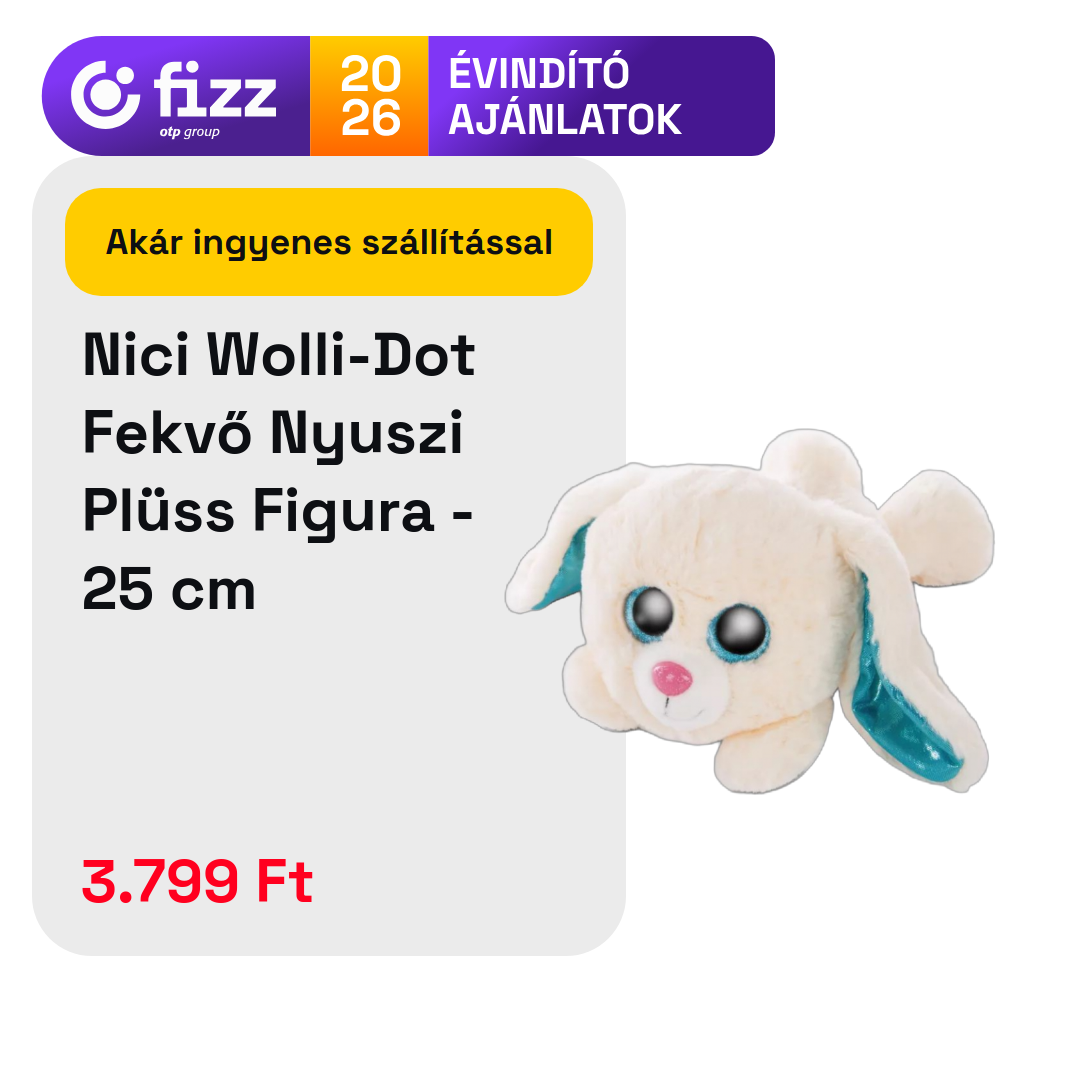Click the ÉVINDÍTÓ AJÁNLATOK banner text
Viewport: 1080px width, 1080px height.
pyautogui.click(x=565, y=96)
